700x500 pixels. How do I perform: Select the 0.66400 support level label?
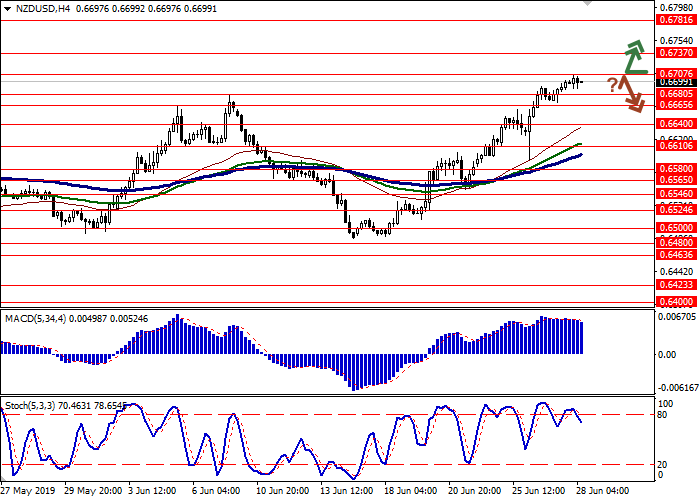pyautogui.click(x=676, y=124)
